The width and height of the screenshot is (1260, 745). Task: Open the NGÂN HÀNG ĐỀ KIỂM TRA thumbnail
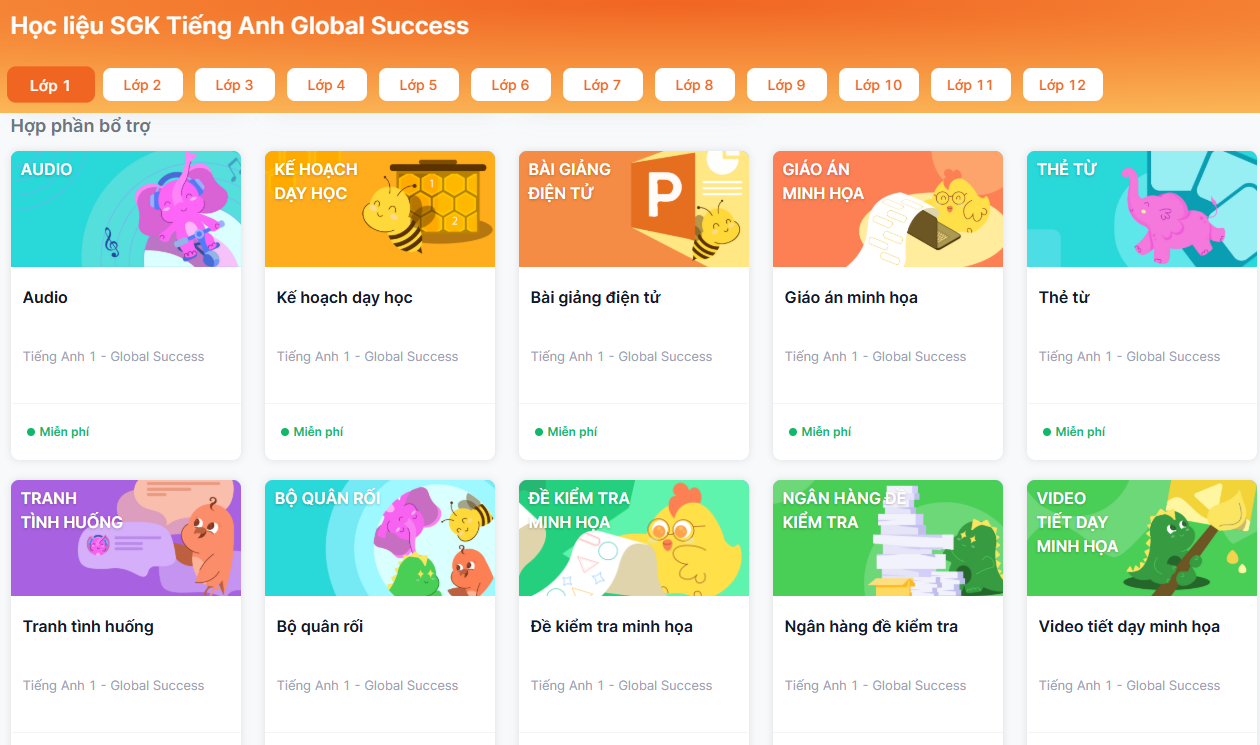click(x=888, y=538)
